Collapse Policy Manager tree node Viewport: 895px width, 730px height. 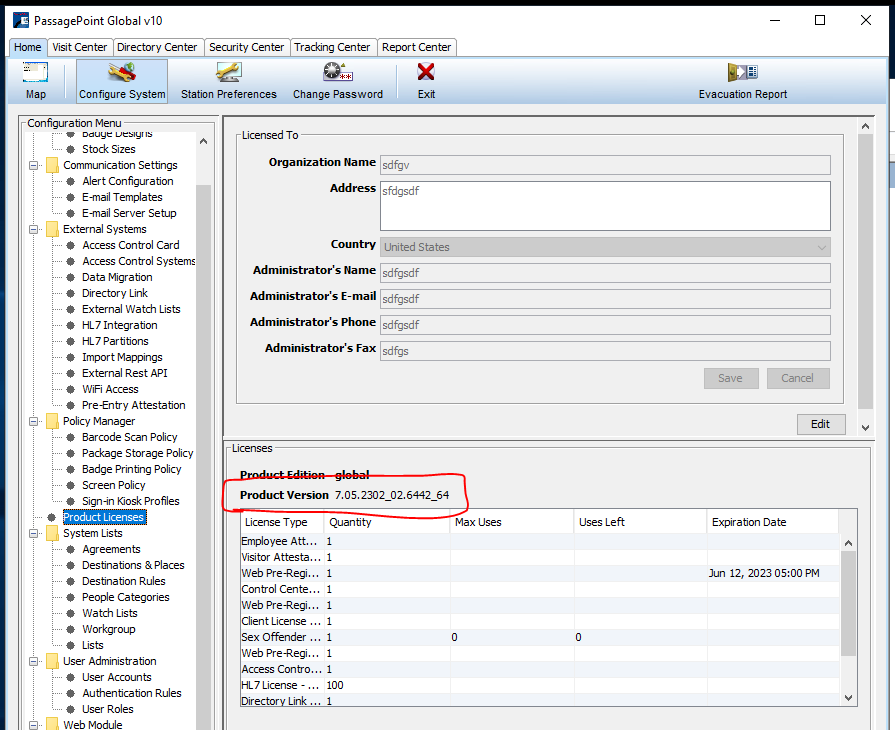click(34, 421)
